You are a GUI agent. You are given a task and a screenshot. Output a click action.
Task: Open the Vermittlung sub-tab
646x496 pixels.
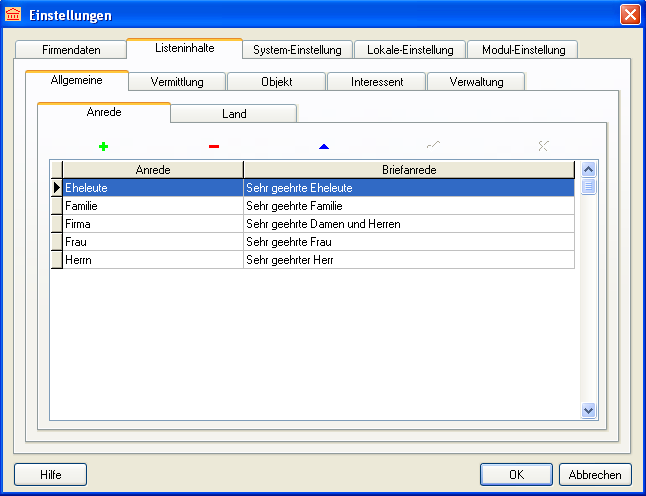[x=177, y=82]
